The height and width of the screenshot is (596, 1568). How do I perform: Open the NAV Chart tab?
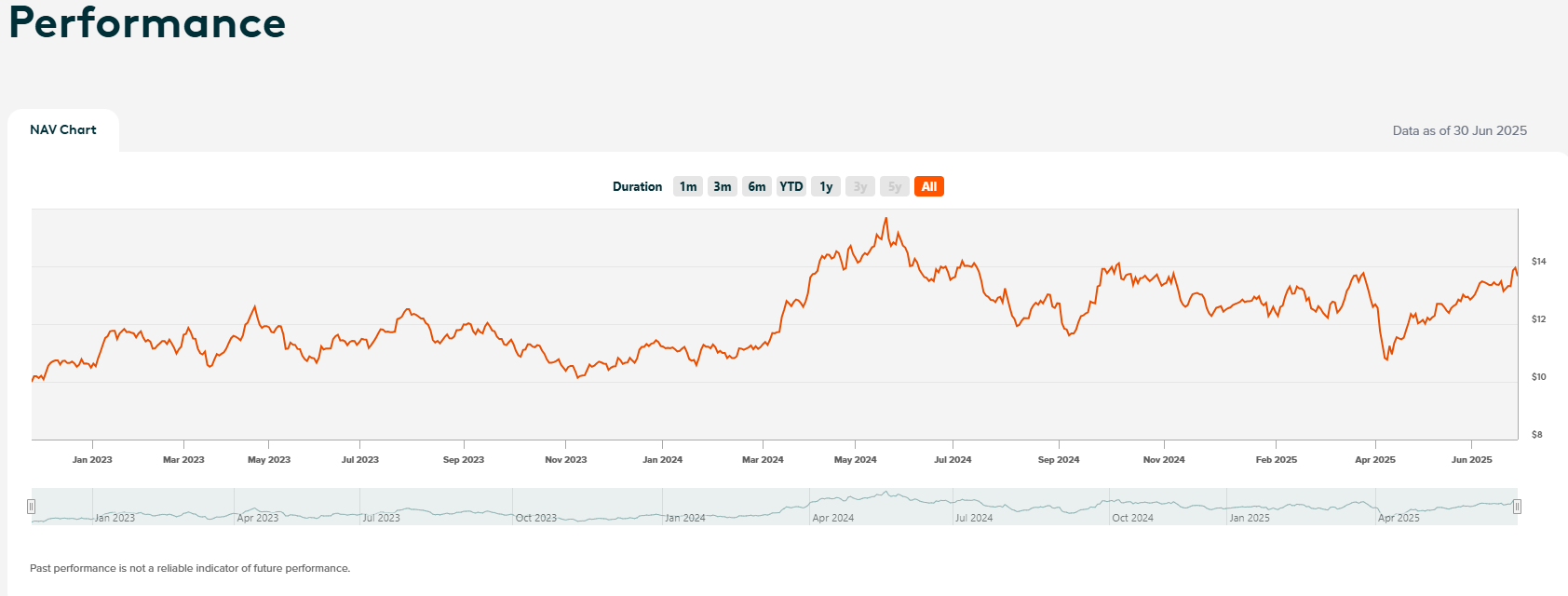[x=63, y=130]
